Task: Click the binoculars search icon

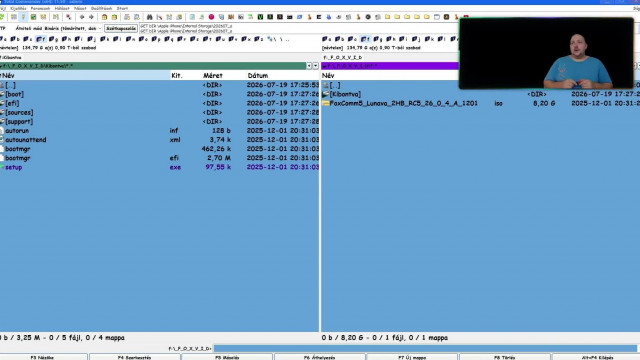Action: pos(149,17)
